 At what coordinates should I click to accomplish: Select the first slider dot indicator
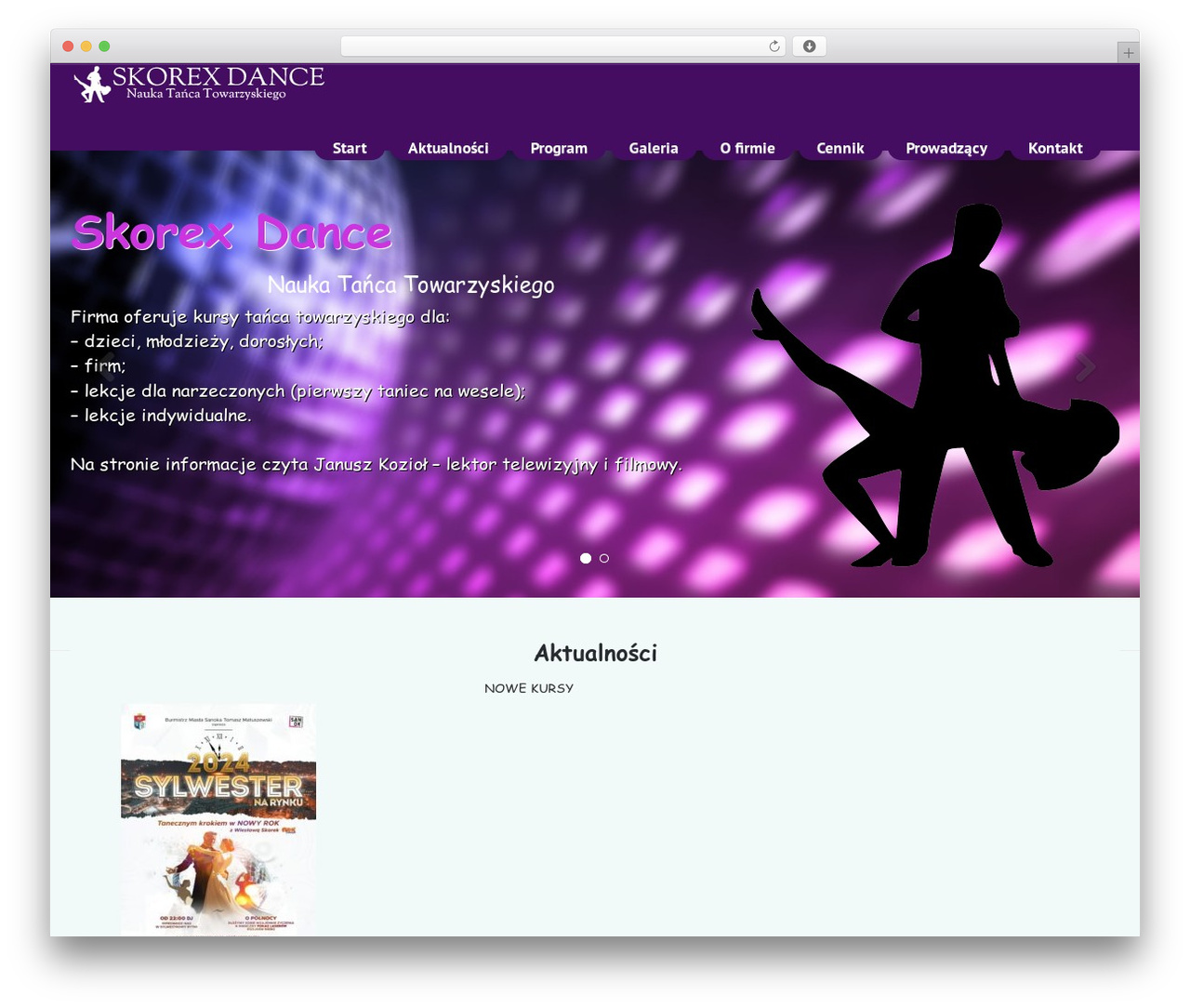coord(586,558)
